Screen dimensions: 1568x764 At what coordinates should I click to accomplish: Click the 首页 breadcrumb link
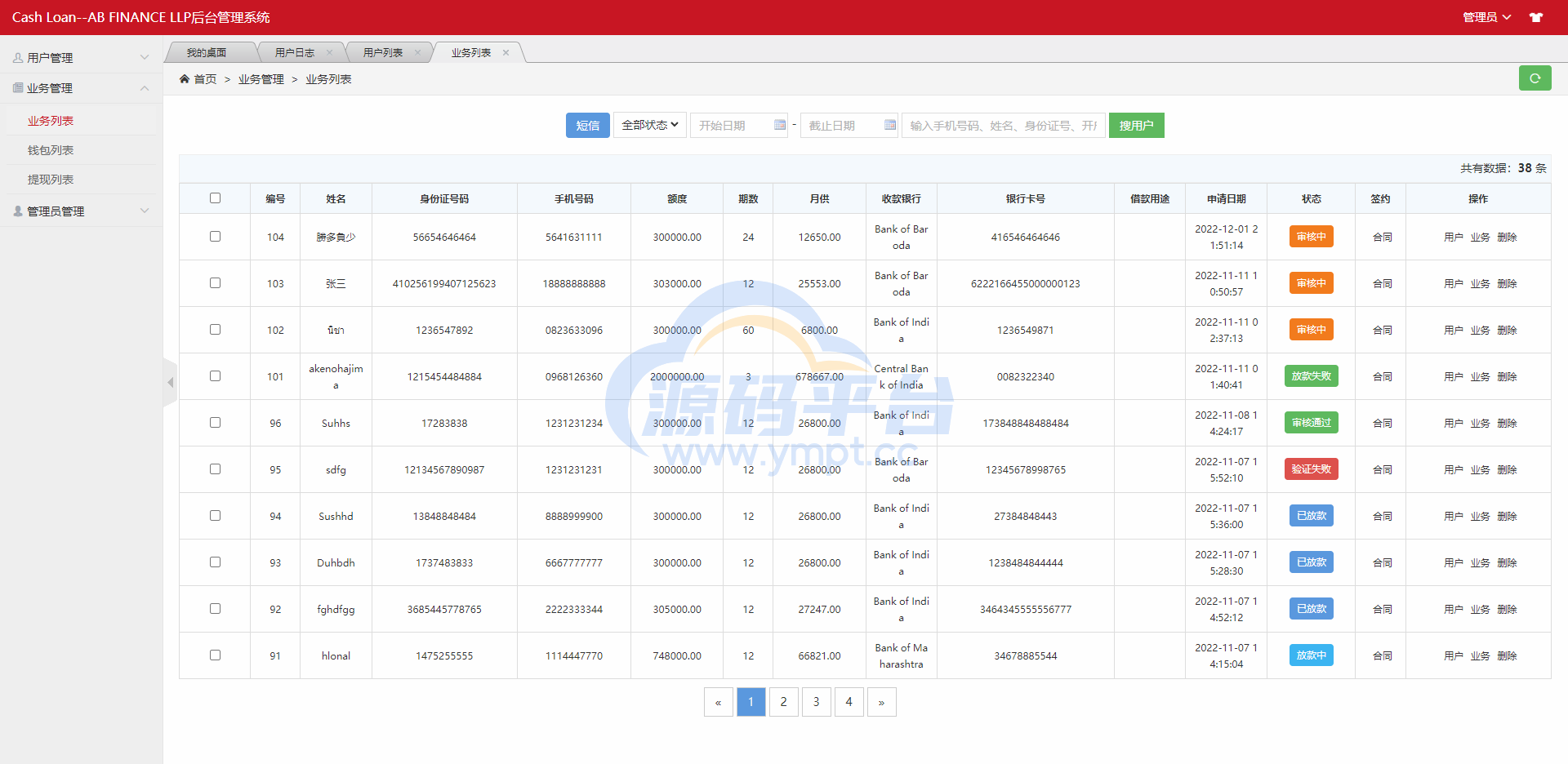pyautogui.click(x=205, y=79)
